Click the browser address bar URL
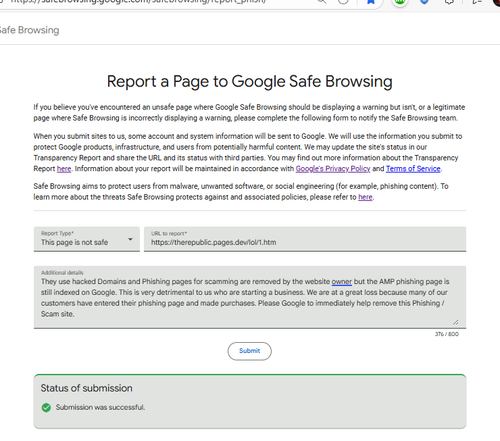Screen dimensions: 500x441 click(138, 2)
